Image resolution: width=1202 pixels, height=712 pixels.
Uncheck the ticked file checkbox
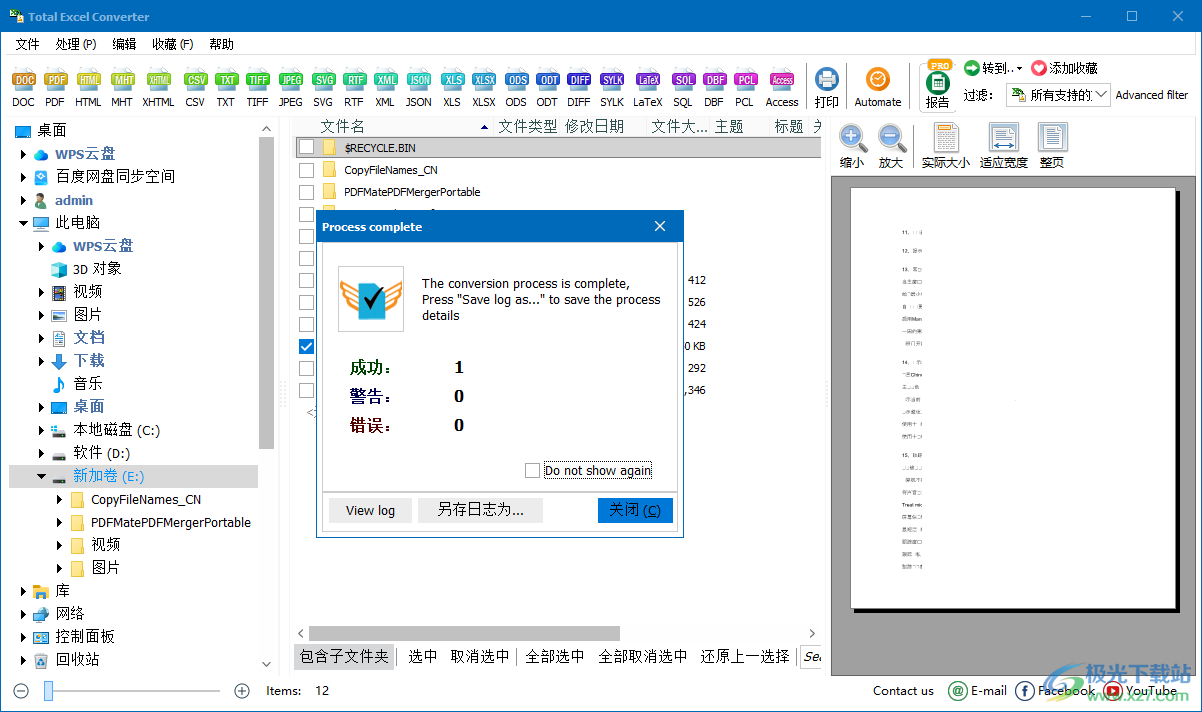306,347
